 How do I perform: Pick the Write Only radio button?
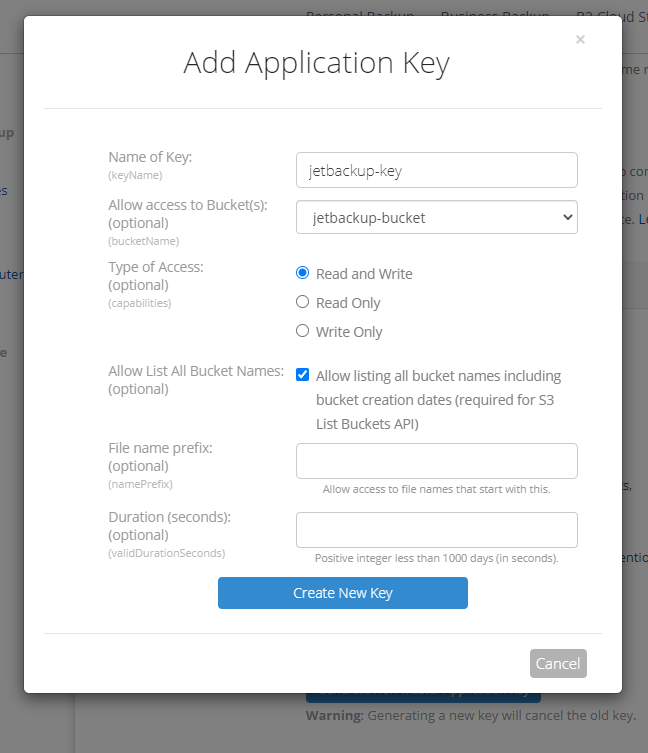coord(302,330)
